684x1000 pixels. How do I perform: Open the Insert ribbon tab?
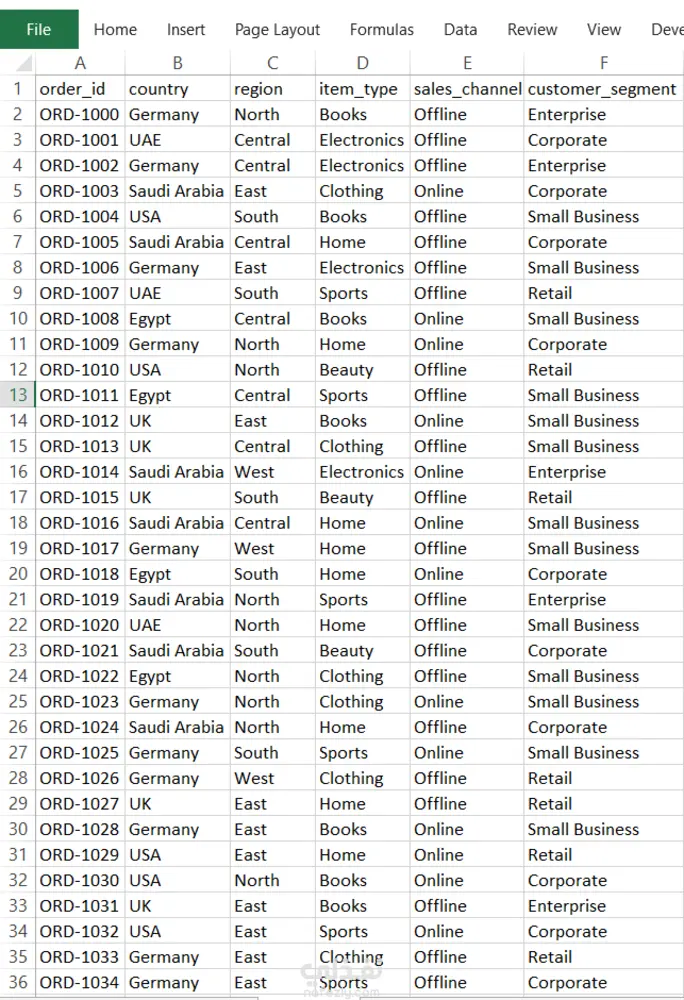pyautogui.click(x=186, y=29)
